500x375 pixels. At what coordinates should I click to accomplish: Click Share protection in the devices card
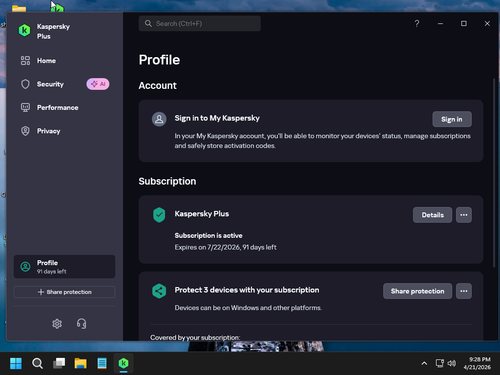point(417,291)
